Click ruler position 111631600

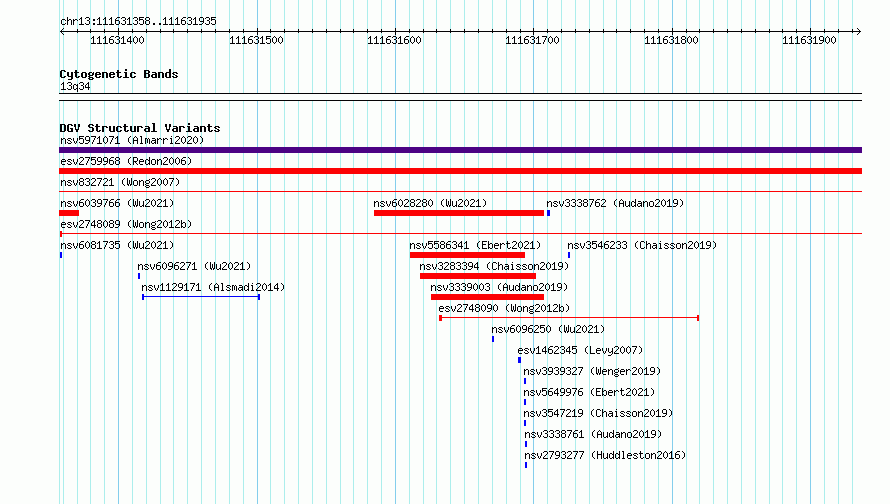click(394, 40)
